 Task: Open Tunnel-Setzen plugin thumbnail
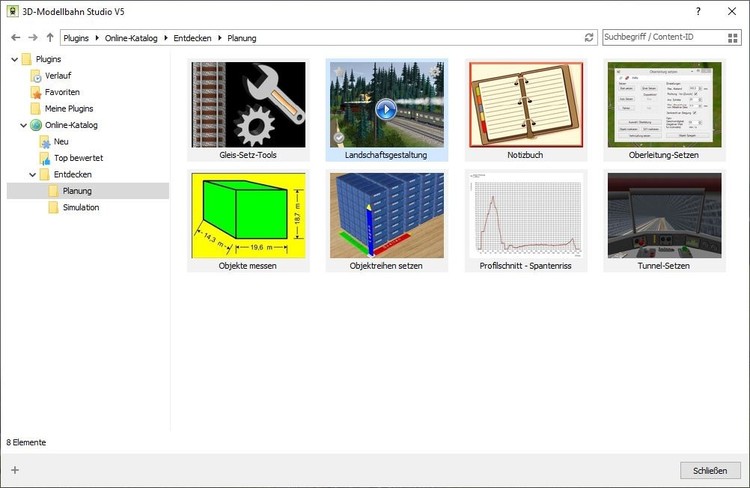pos(664,215)
